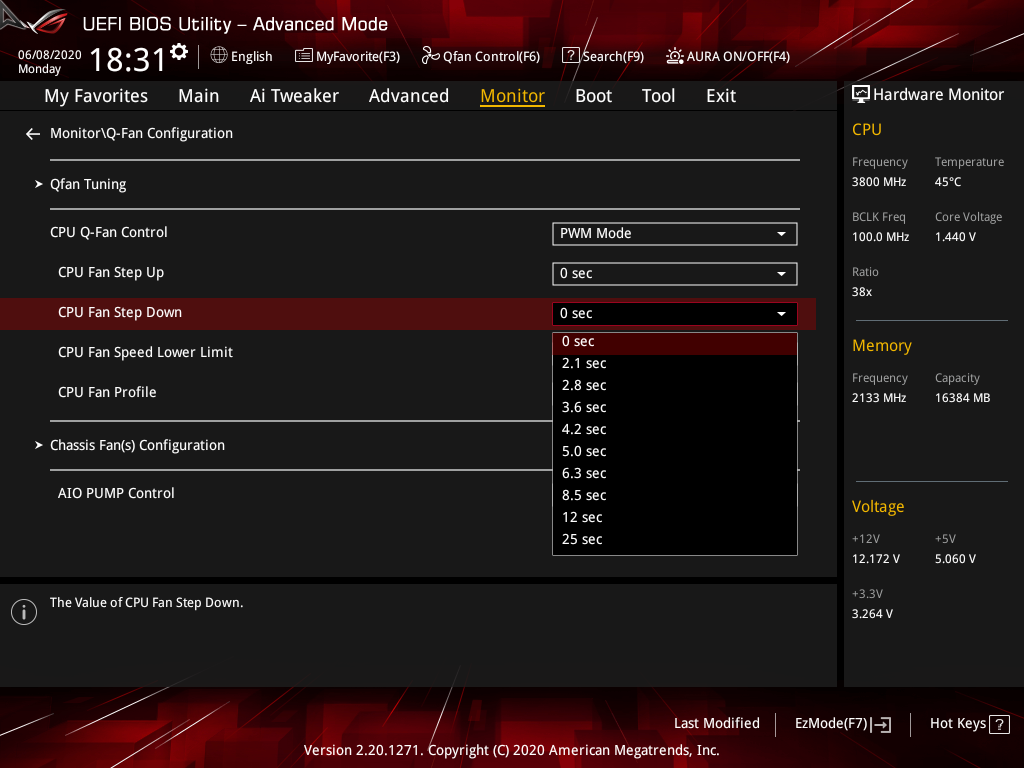Open CPU Q-Fan Control PWM Mode dropdown
This screenshot has width=1024, height=768.
click(675, 234)
